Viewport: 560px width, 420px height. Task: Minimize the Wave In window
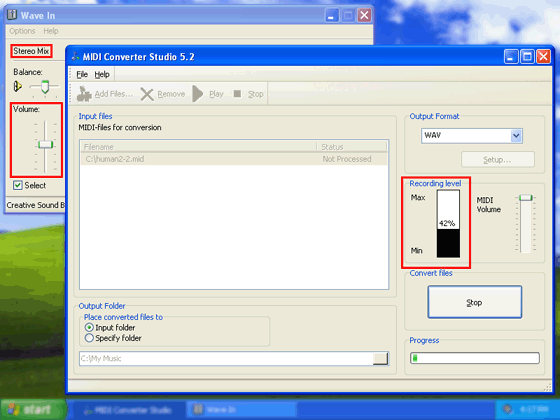[331, 15]
